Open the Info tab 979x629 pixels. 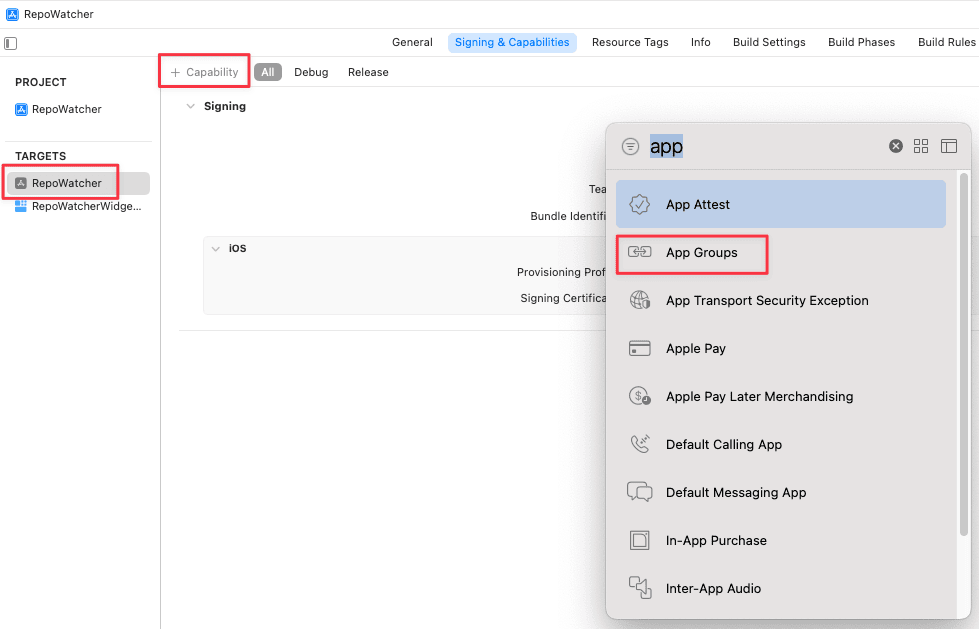coord(701,42)
